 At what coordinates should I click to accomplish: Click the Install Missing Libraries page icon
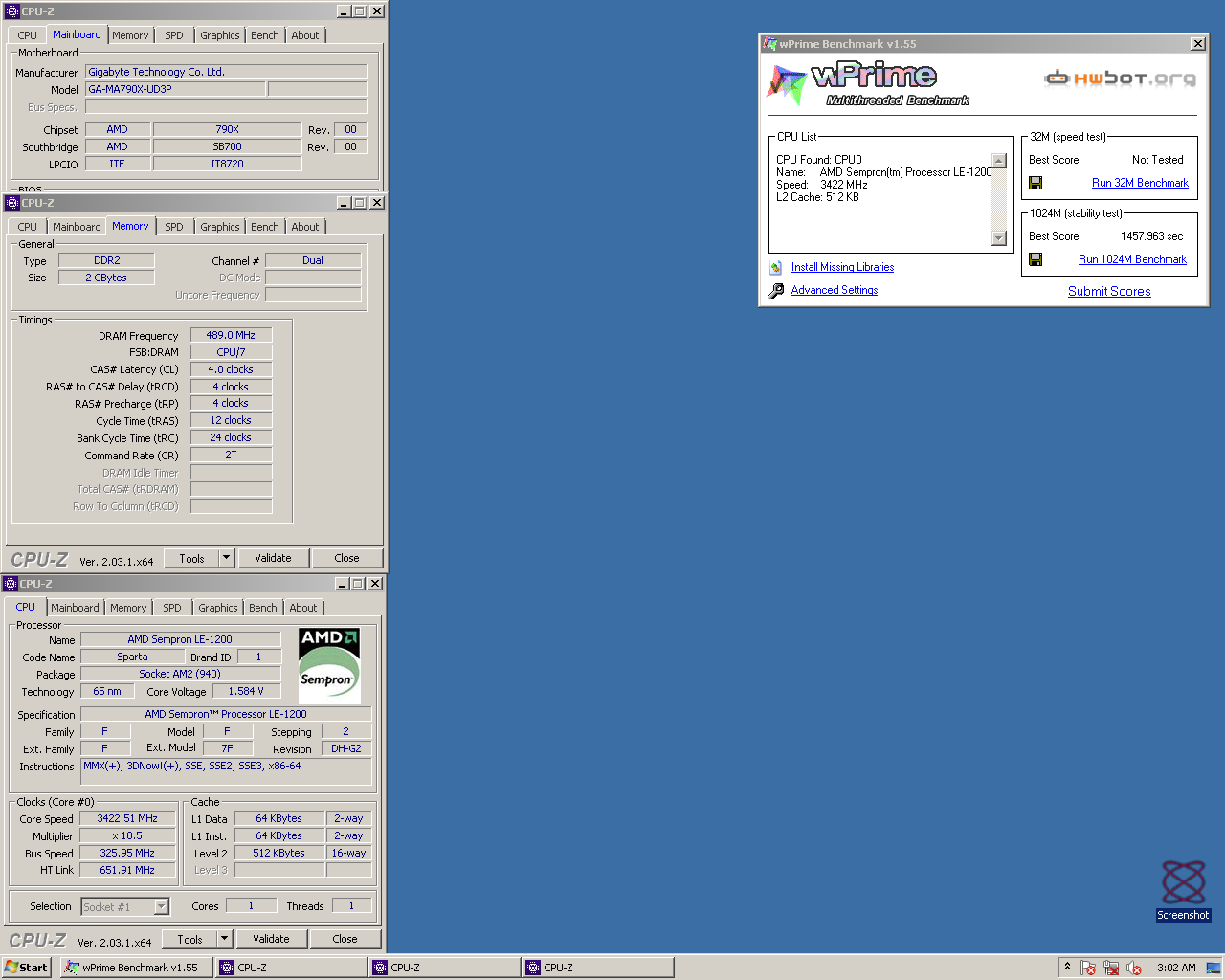776,268
